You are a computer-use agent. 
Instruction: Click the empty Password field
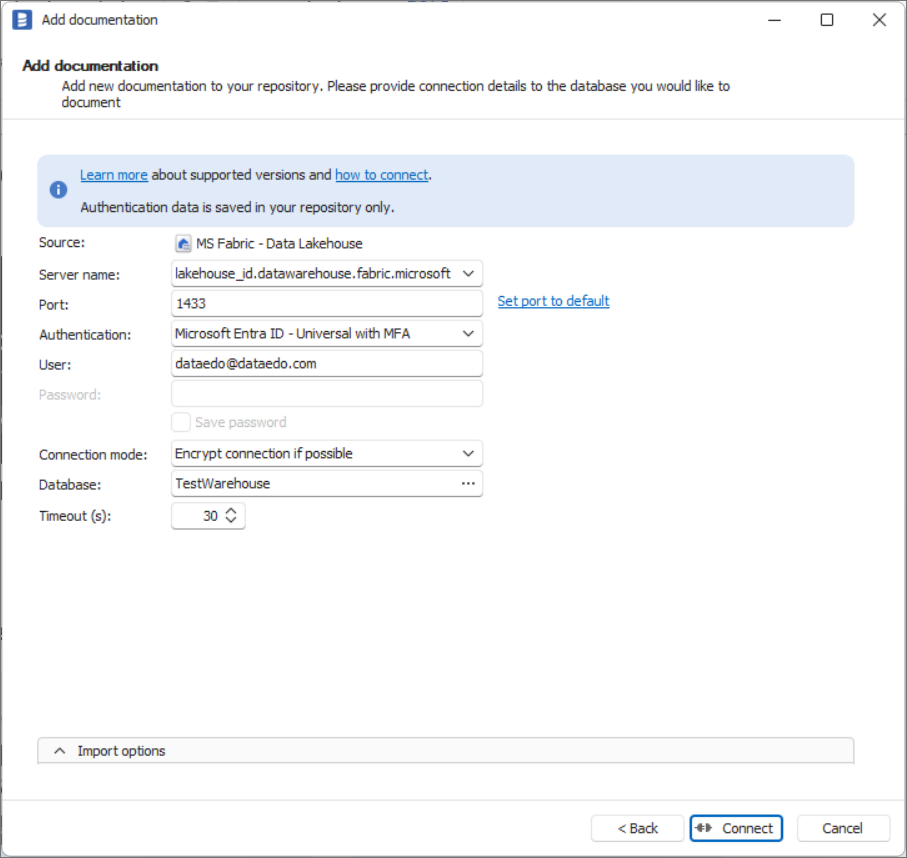(x=327, y=394)
